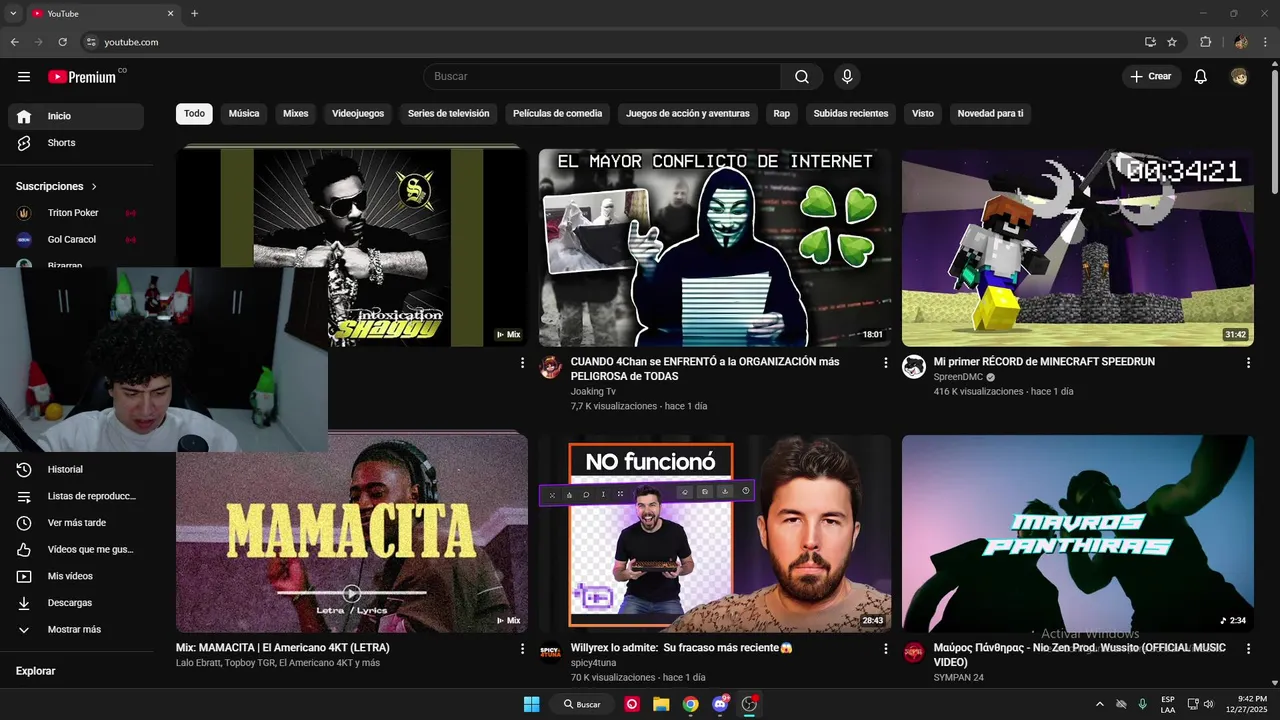The width and height of the screenshot is (1280, 720).
Task: Open the Minecraft speedrun thumbnail
Action: (x=1078, y=248)
